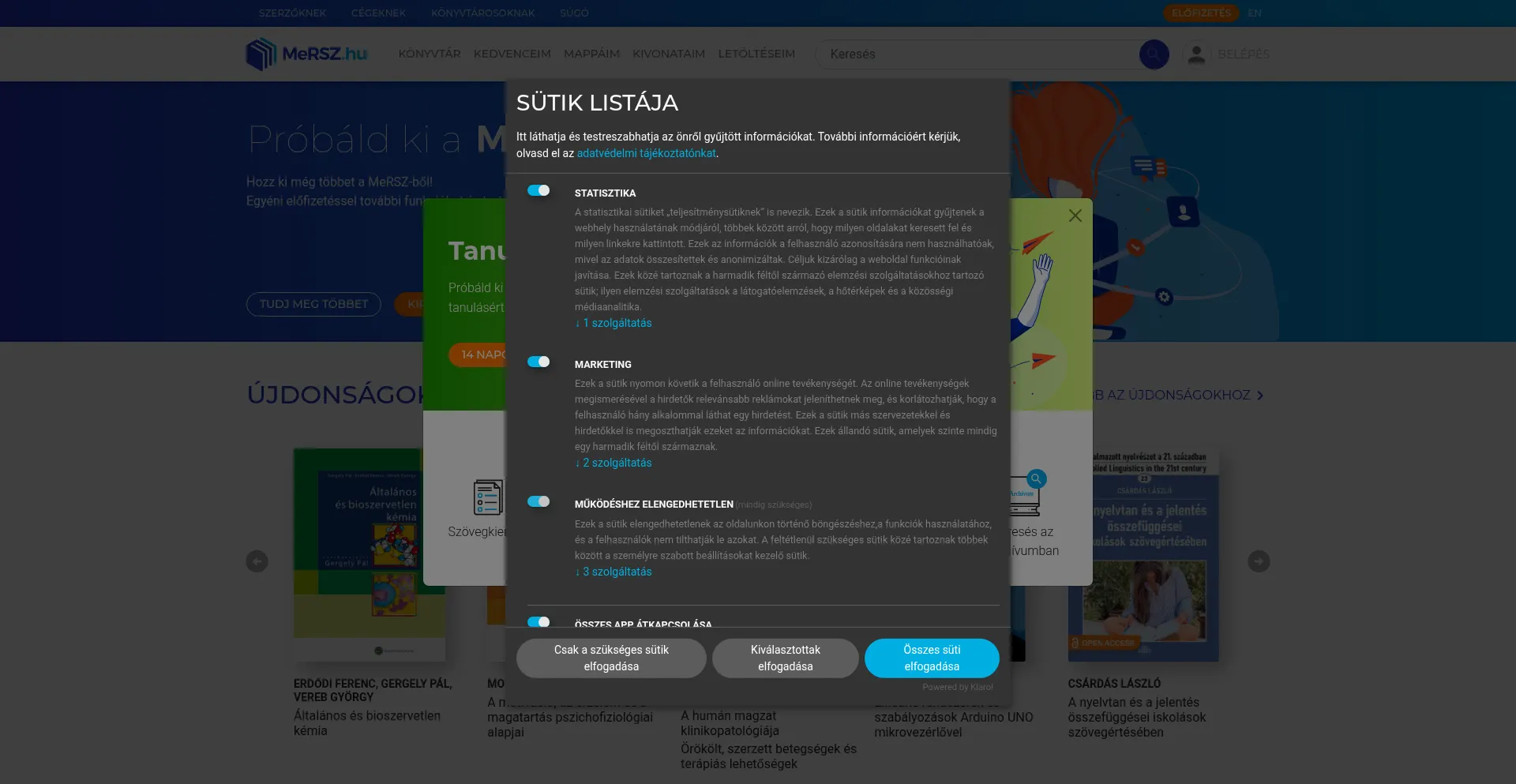
Task: Open the LETÖLTÉSEIM menu
Action: 756,54
